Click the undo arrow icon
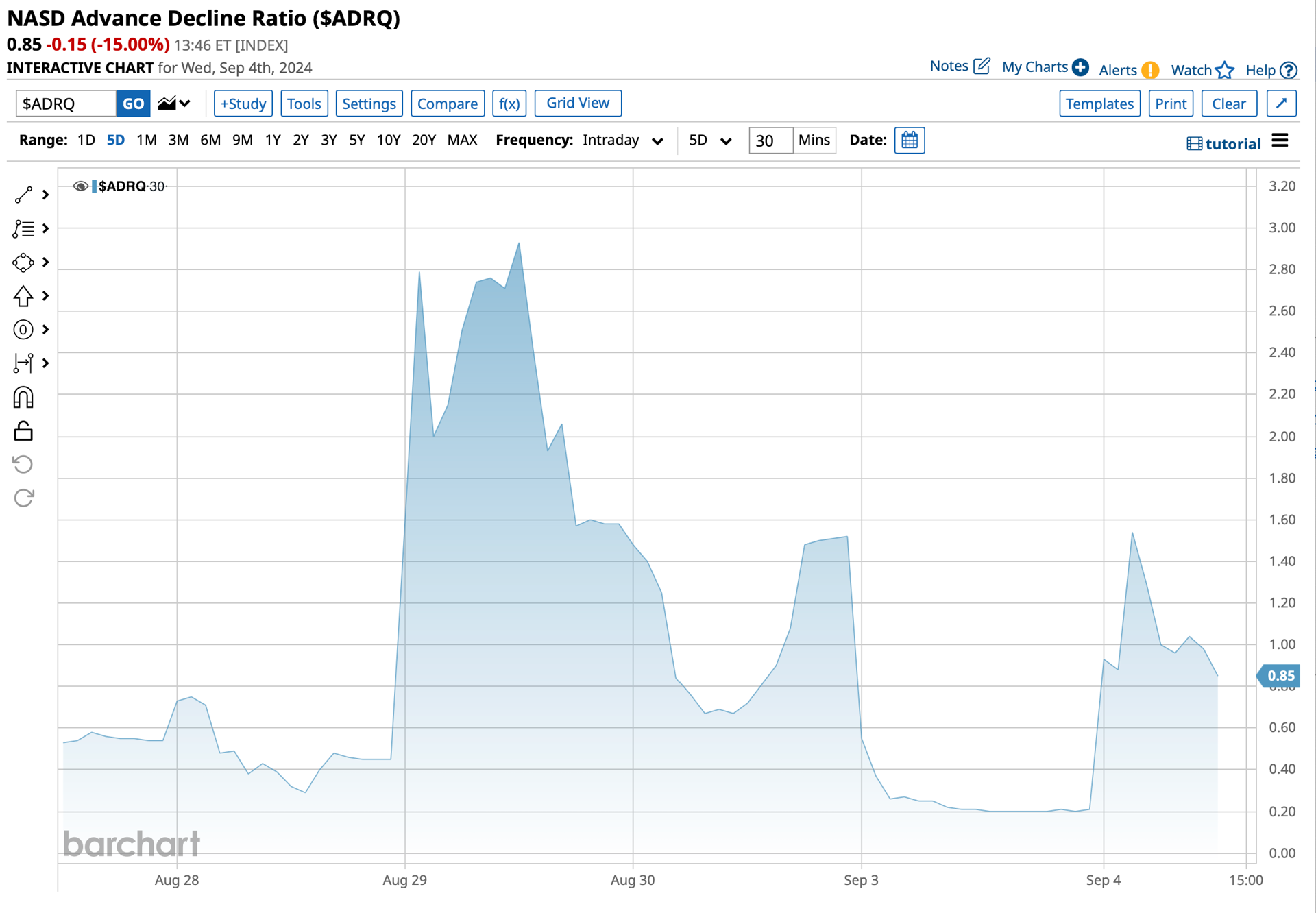This screenshot has width=1316, height=913. pyautogui.click(x=23, y=464)
